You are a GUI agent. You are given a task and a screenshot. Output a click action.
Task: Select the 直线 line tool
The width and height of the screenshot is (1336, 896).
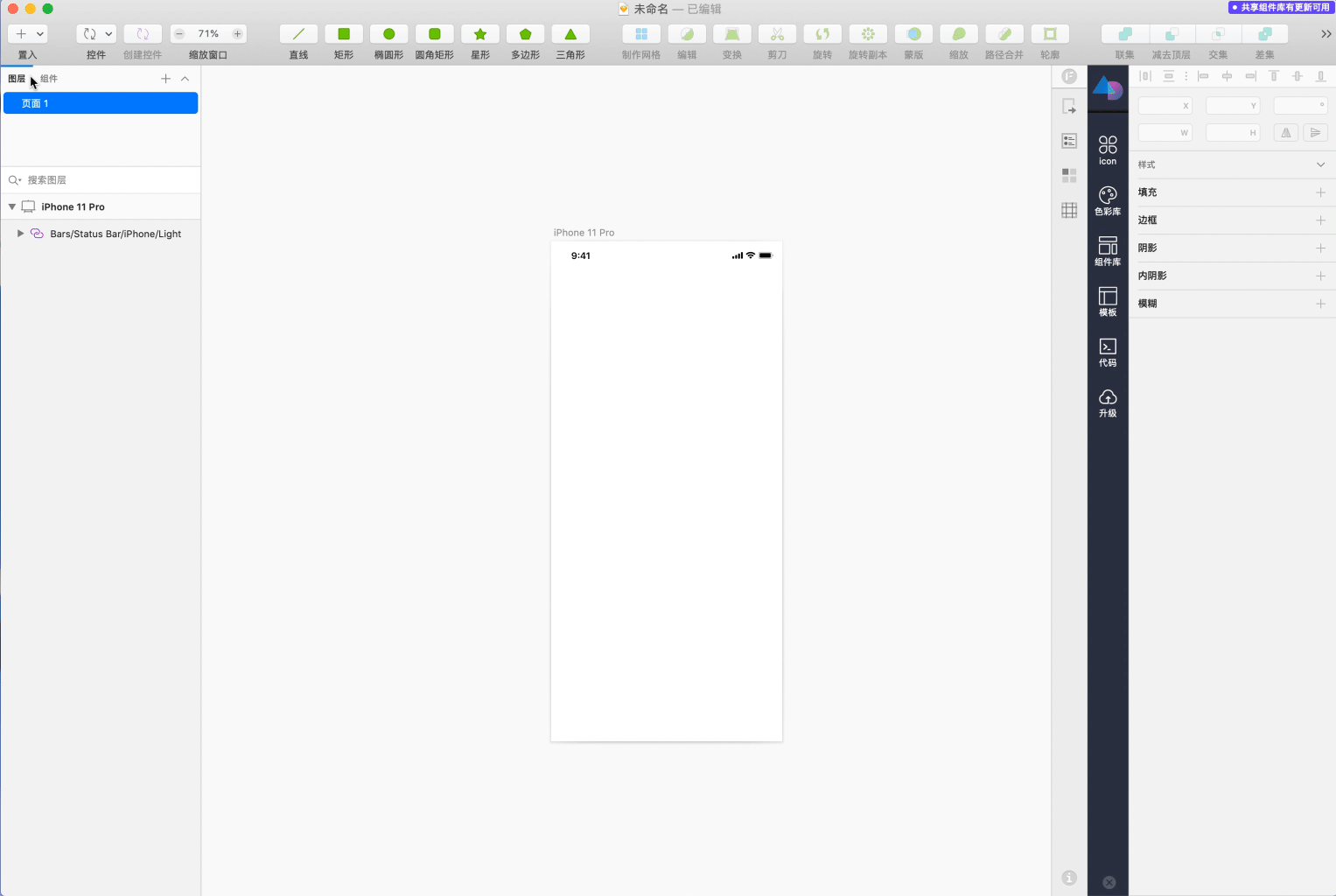298,34
